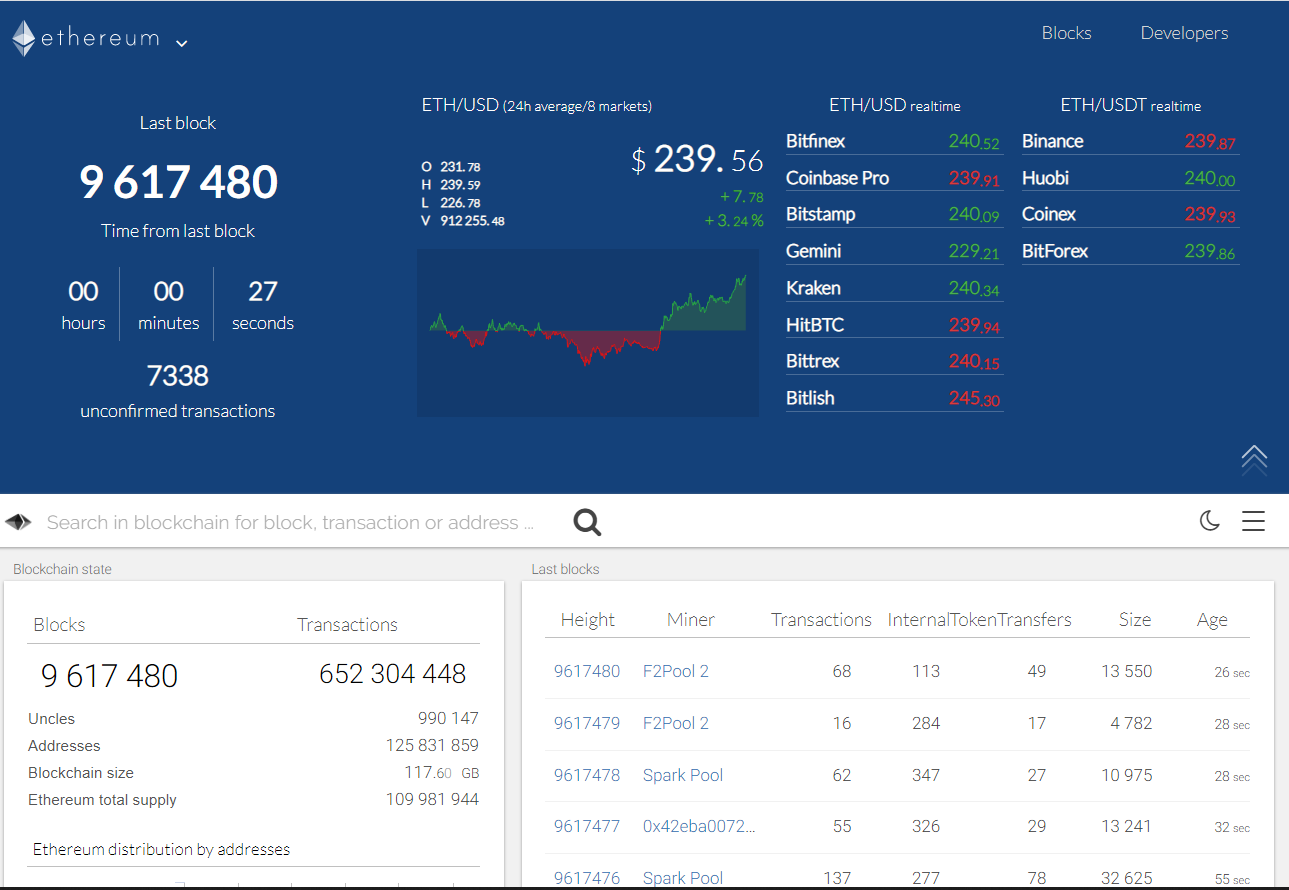This screenshot has width=1289, height=890.
Task: Click the ETH/USD price chart
Action: 588,332
